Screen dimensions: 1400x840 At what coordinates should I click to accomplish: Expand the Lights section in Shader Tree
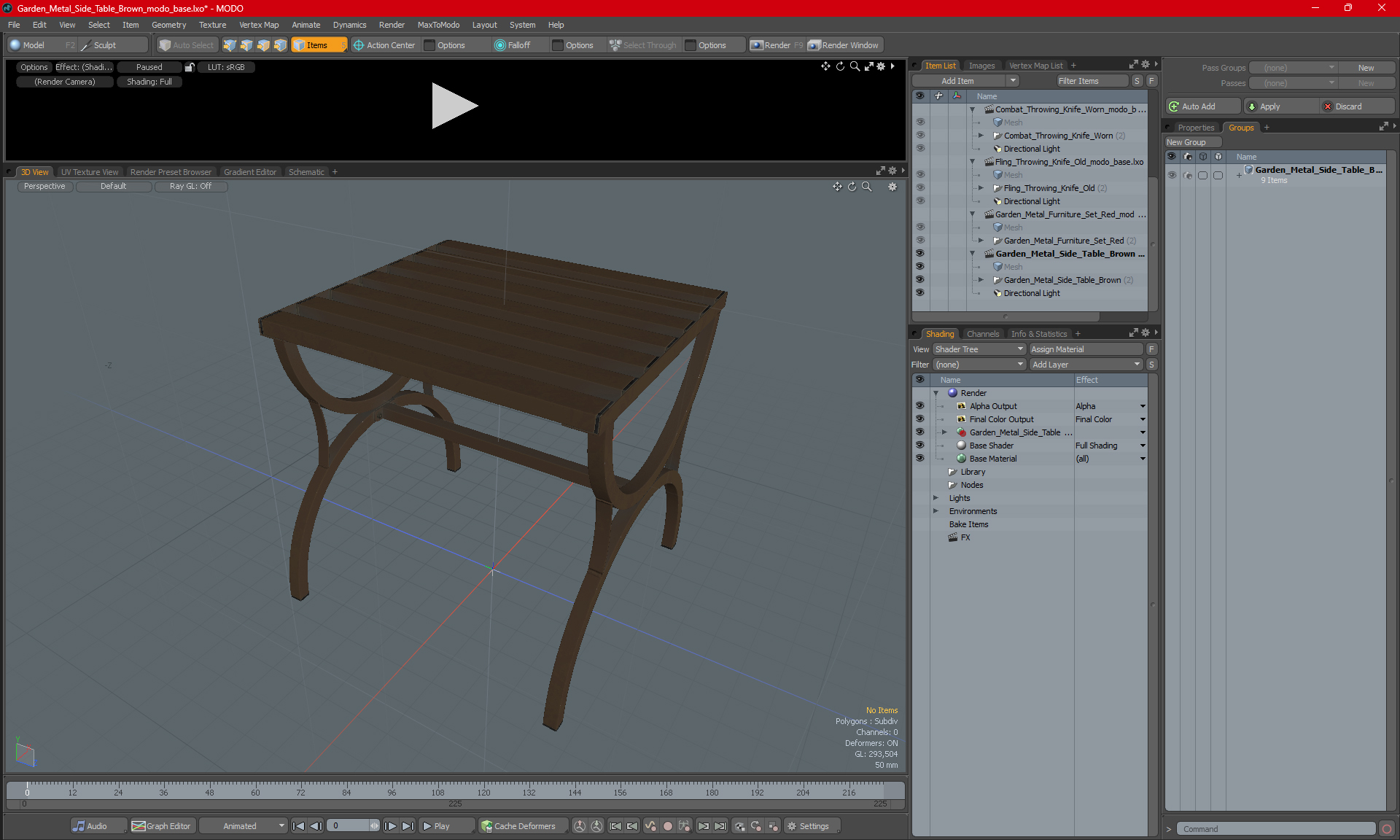[937, 498]
